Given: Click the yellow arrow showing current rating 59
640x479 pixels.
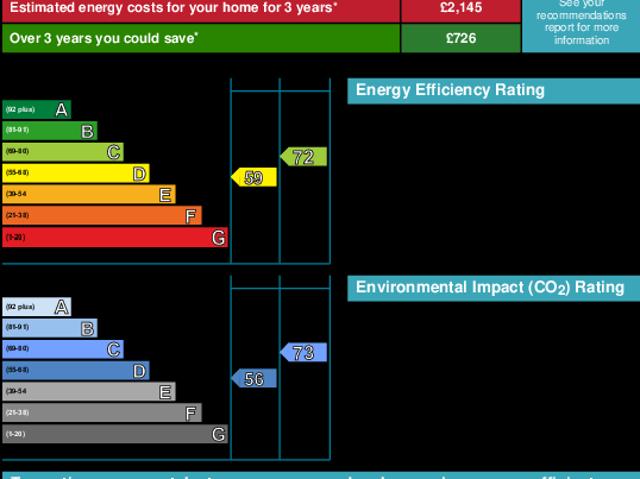Looking at the screenshot, I should [254, 178].
